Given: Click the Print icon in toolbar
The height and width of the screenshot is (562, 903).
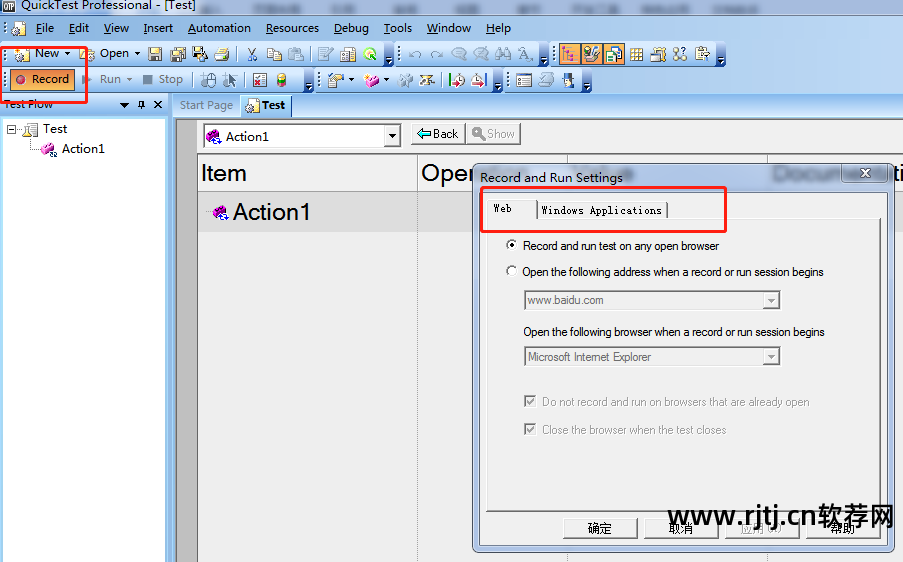Looking at the screenshot, I should [222, 54].
